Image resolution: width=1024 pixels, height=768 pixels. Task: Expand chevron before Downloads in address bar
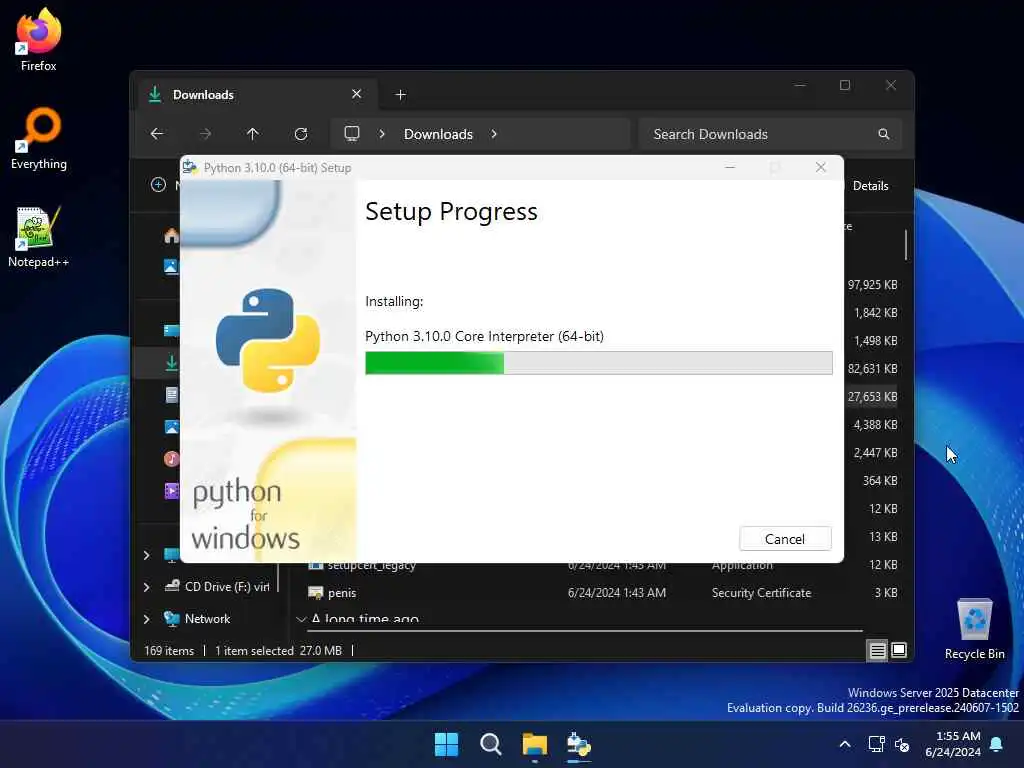(382, 134)
